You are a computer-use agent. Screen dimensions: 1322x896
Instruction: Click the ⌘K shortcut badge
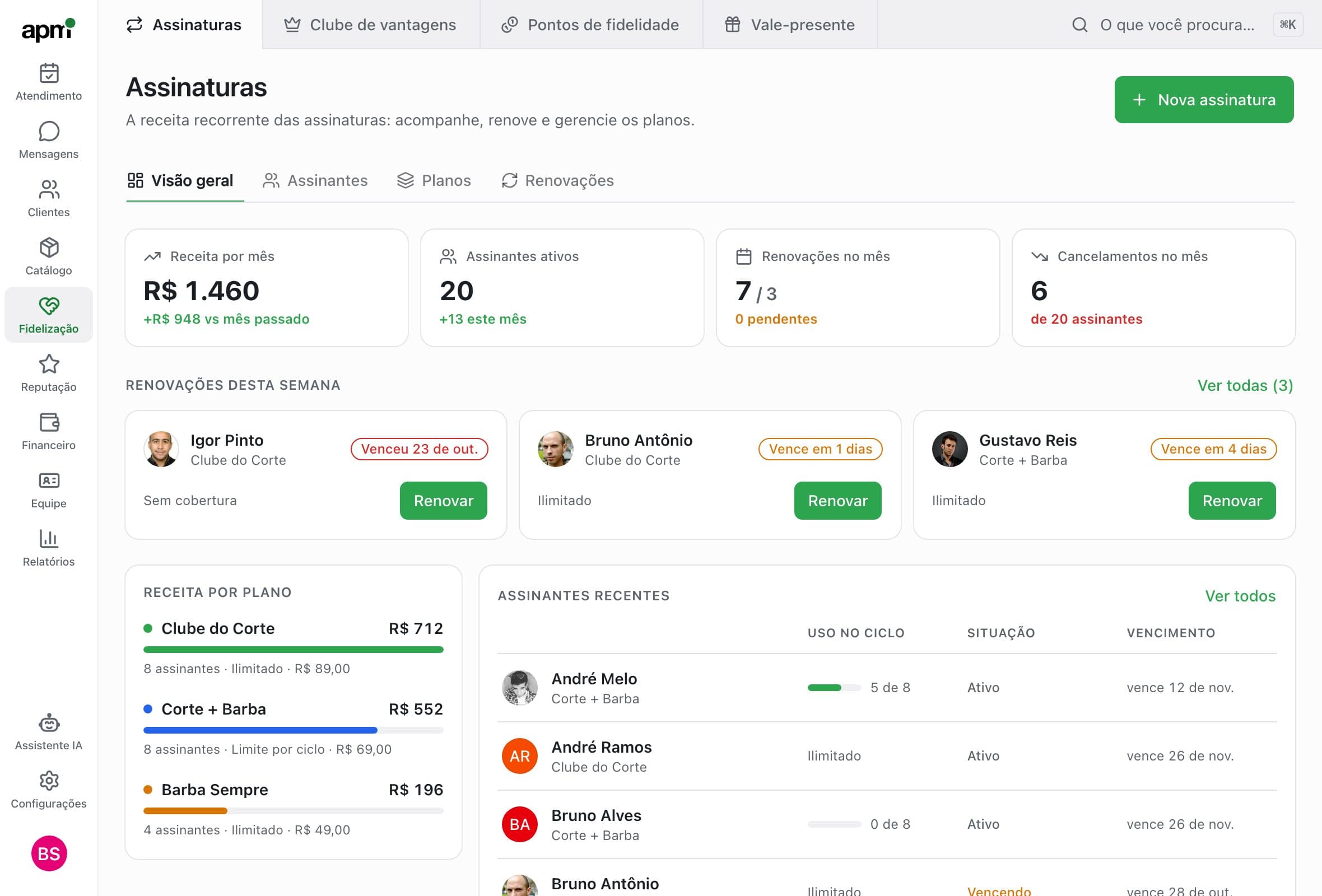pyautogui.click(x=1287, y=25)
